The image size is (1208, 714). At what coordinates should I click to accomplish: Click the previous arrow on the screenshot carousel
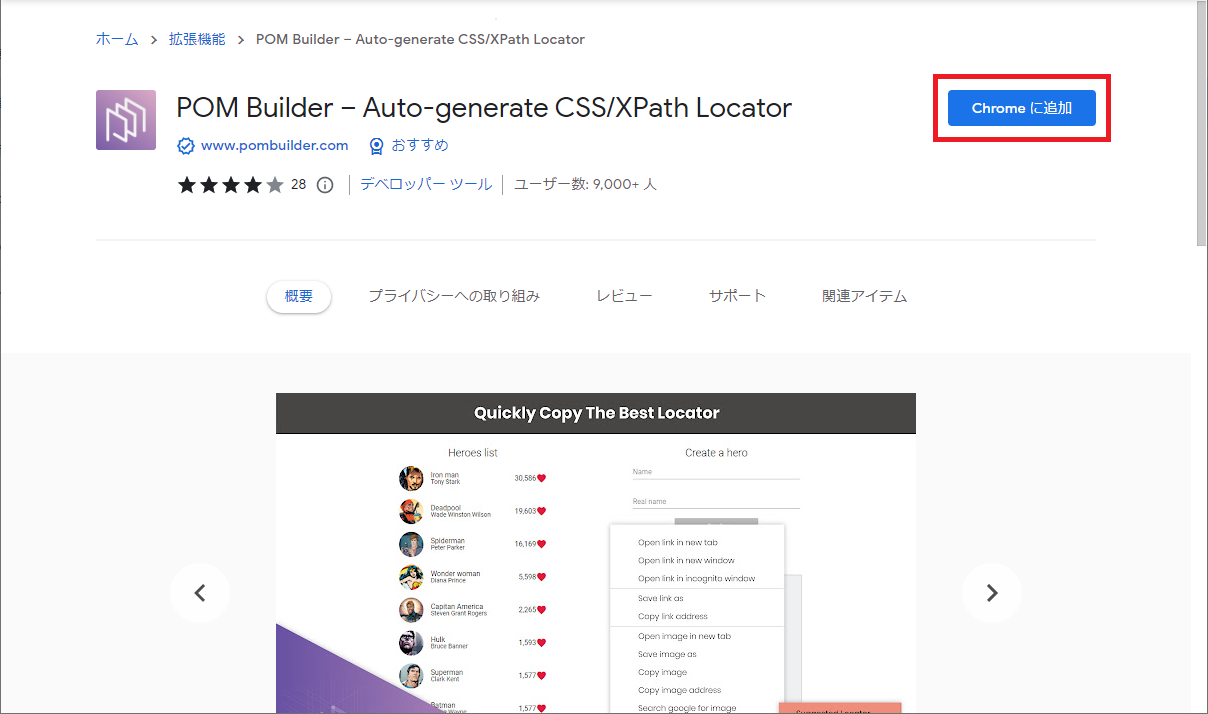(200, 592)
